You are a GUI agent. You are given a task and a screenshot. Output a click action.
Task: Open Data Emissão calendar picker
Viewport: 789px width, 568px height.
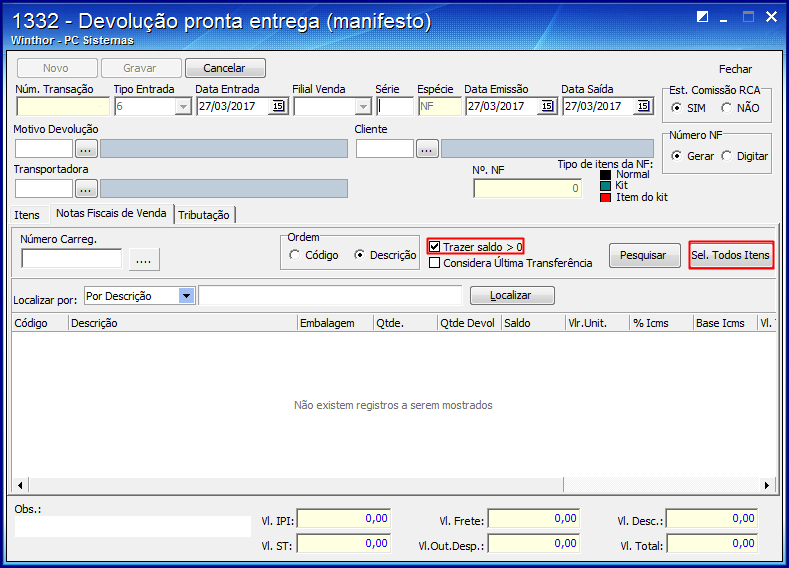point(547,106)
